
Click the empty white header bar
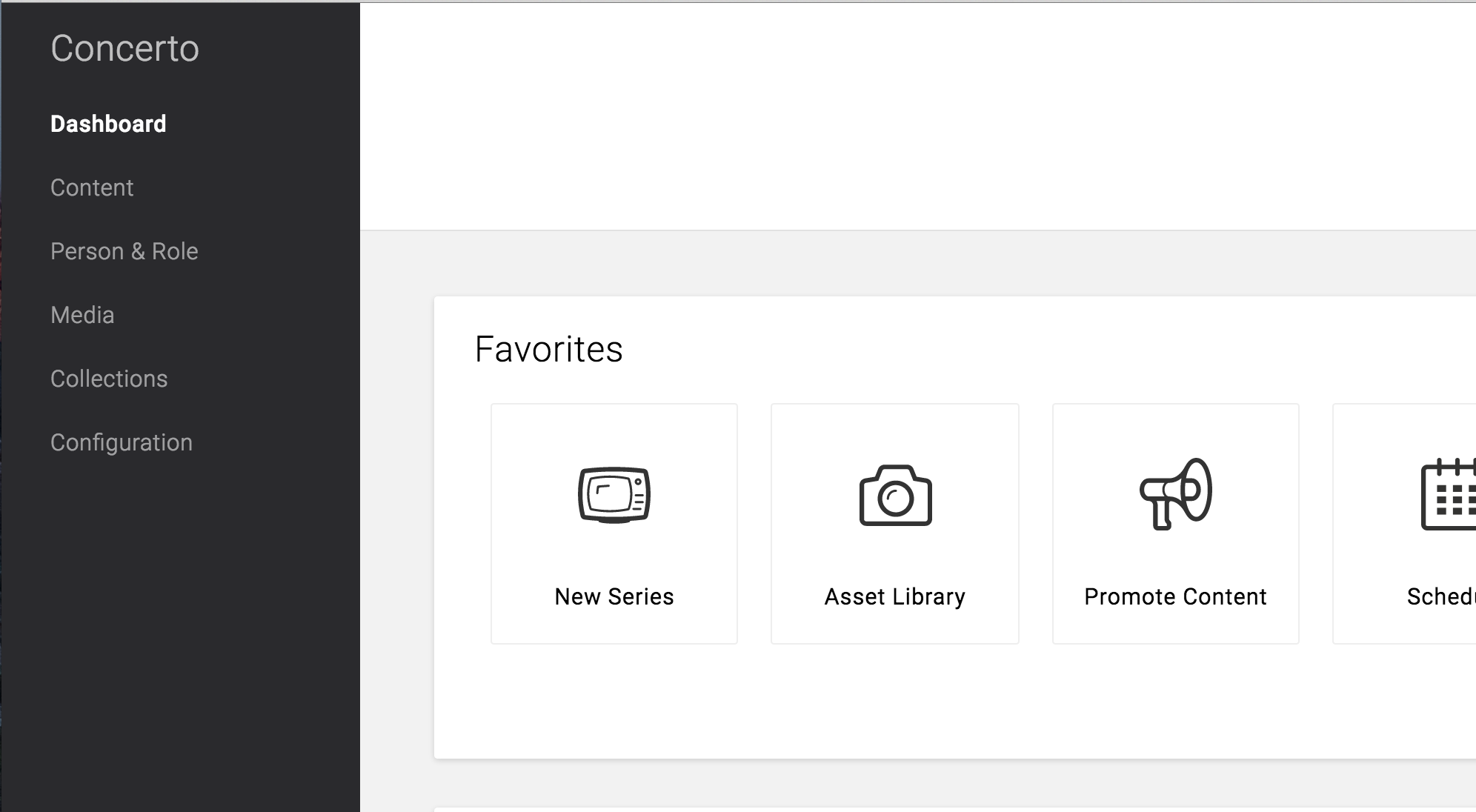[917, 116]
